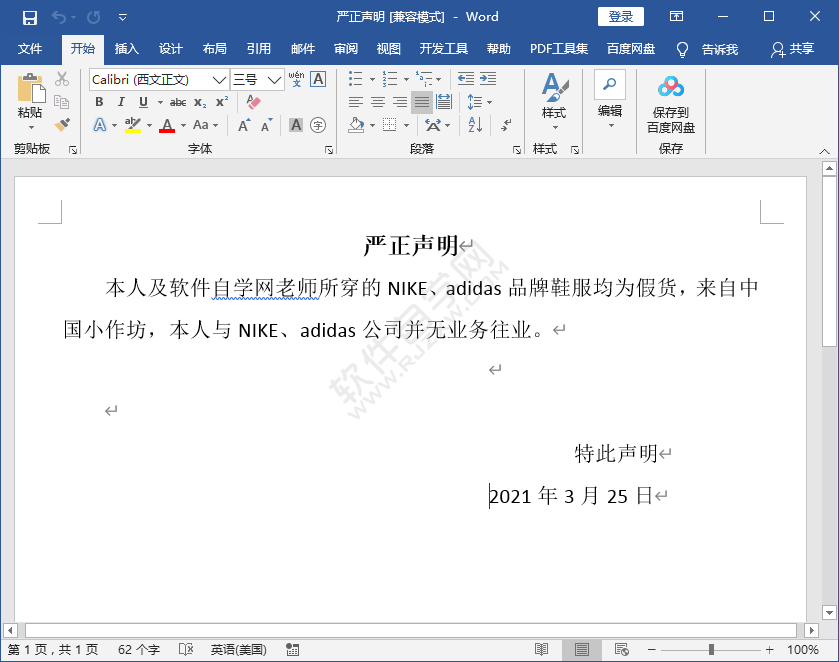The height and width of the screenshot is (662, 839).
Task: Click the 登录 sign-in button
Action: coord(620,16)
